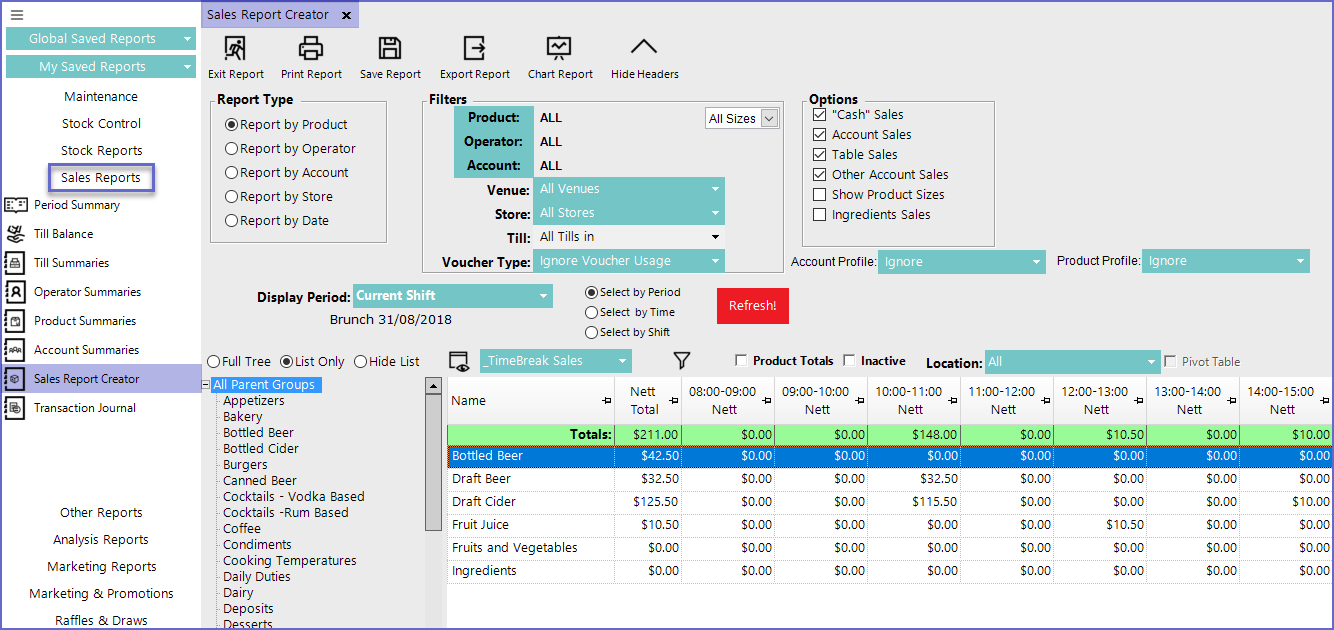This screenshot has width=1334, height=630.
Task: Open Till Balance from the sidebar
Action: 63,234
